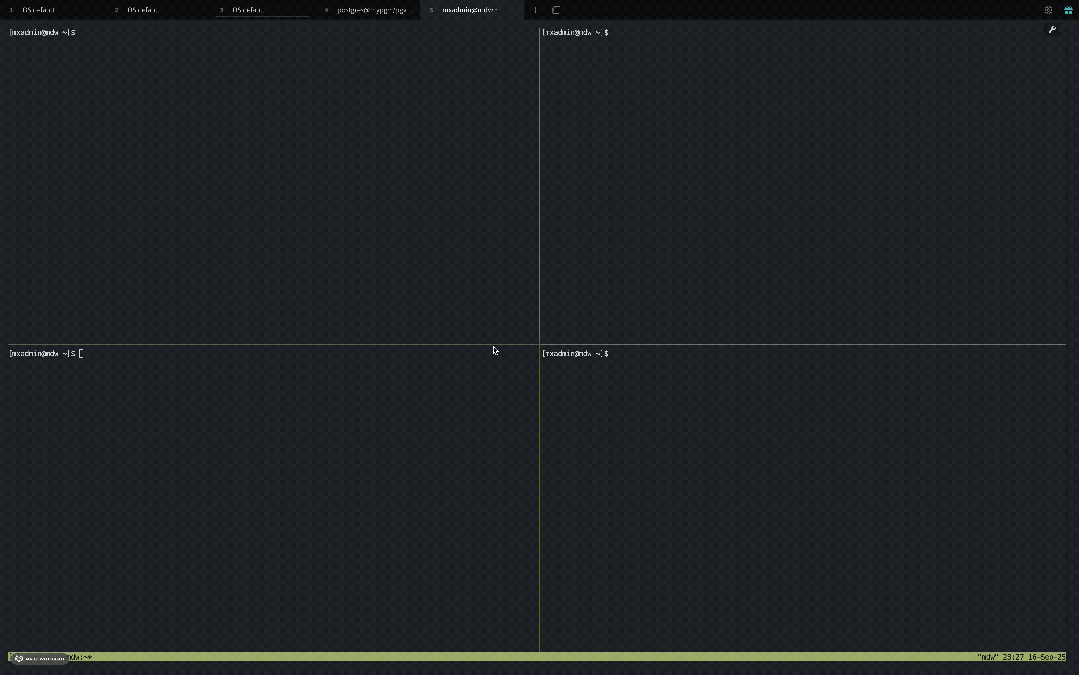Switch to tab number 2

pyautogui.click(x=157, y=10)
